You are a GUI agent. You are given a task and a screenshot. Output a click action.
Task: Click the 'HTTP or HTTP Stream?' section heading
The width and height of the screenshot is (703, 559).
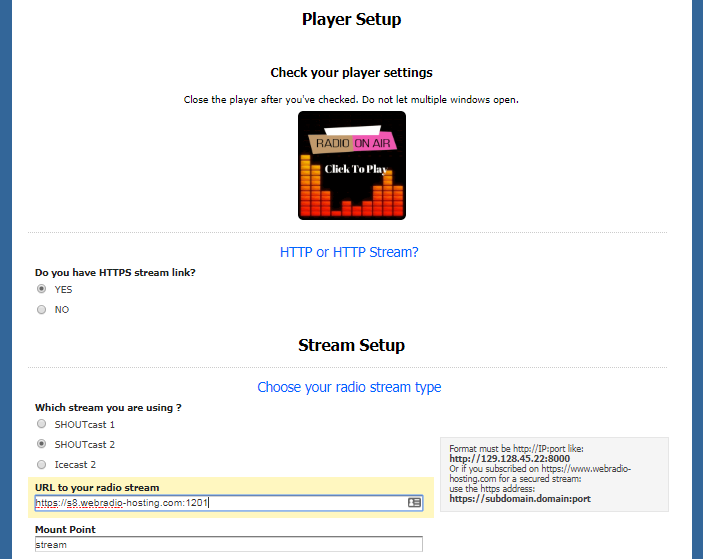(349, 252)
